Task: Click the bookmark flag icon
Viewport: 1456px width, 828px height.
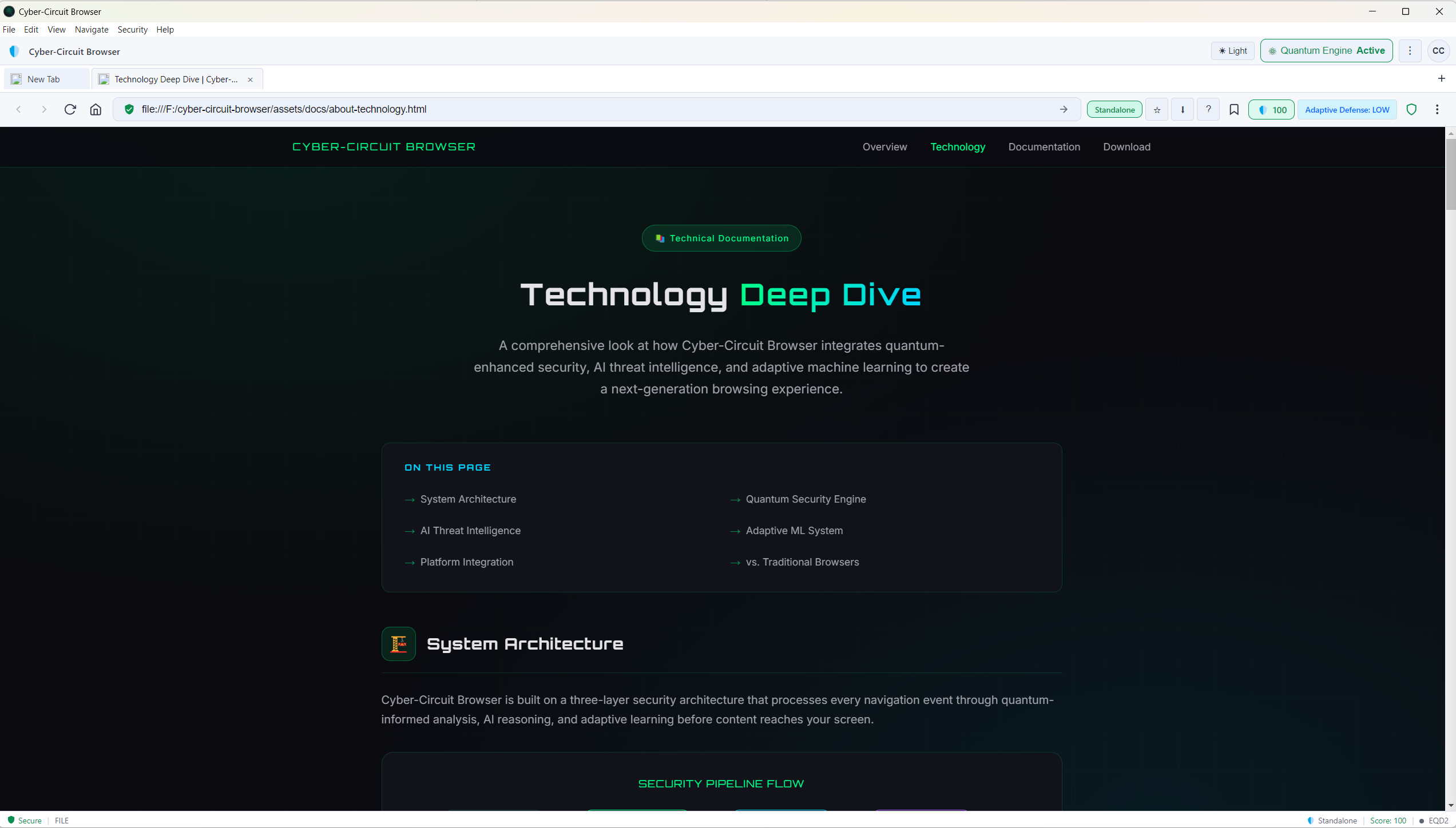Action: point(1234,109)
